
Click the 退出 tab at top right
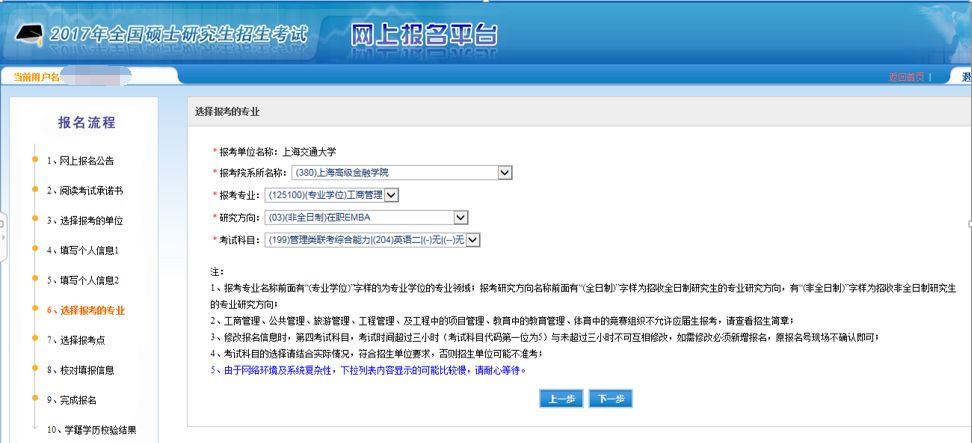coord(964,77)
